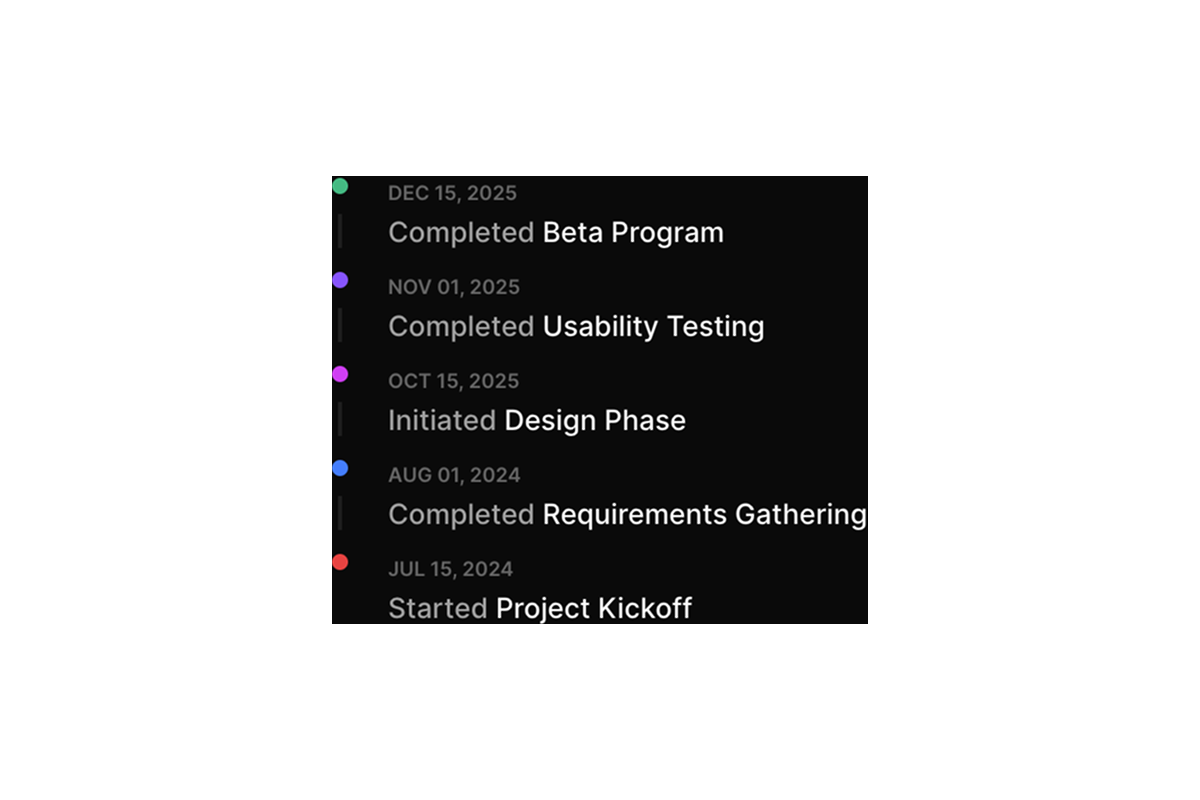
Task: Click the Completed status before Usability Testing
Action: click(x=461, y=326)
